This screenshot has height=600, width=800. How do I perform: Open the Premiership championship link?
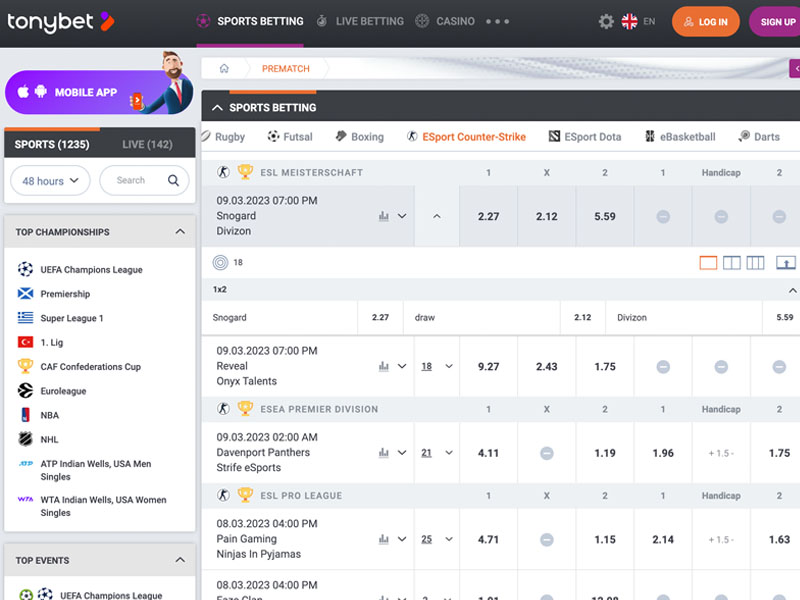click(65, 293)
